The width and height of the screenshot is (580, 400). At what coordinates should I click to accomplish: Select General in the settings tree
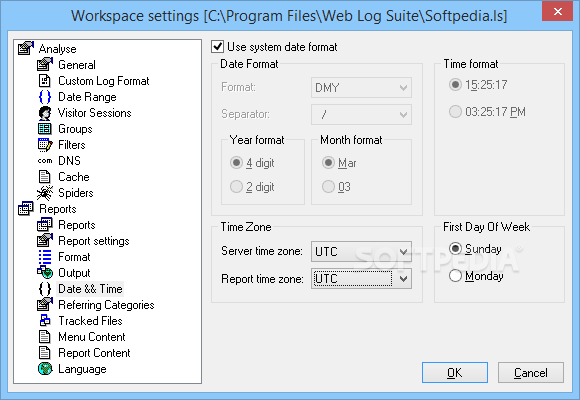[x=77, y=65]
